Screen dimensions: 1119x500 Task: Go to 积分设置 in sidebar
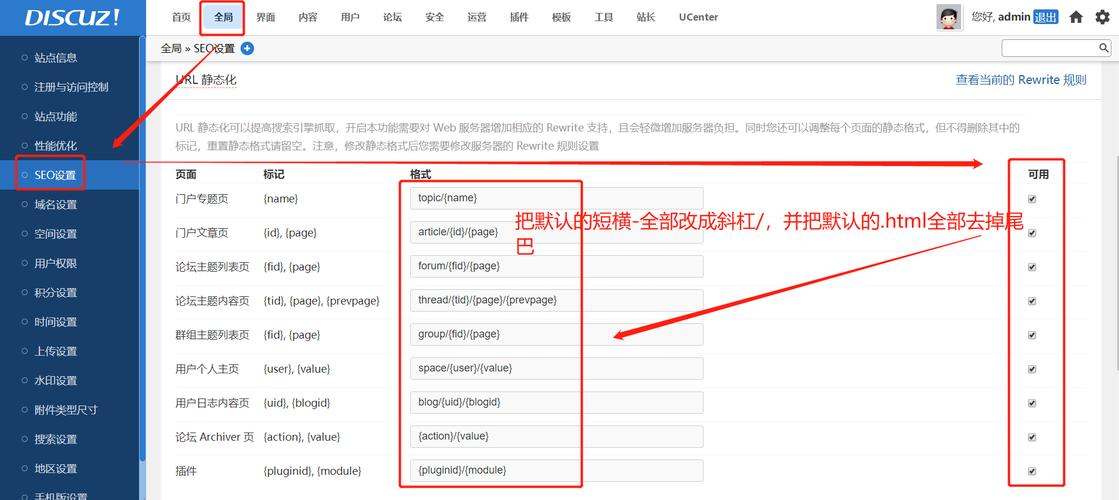(56, 292)
